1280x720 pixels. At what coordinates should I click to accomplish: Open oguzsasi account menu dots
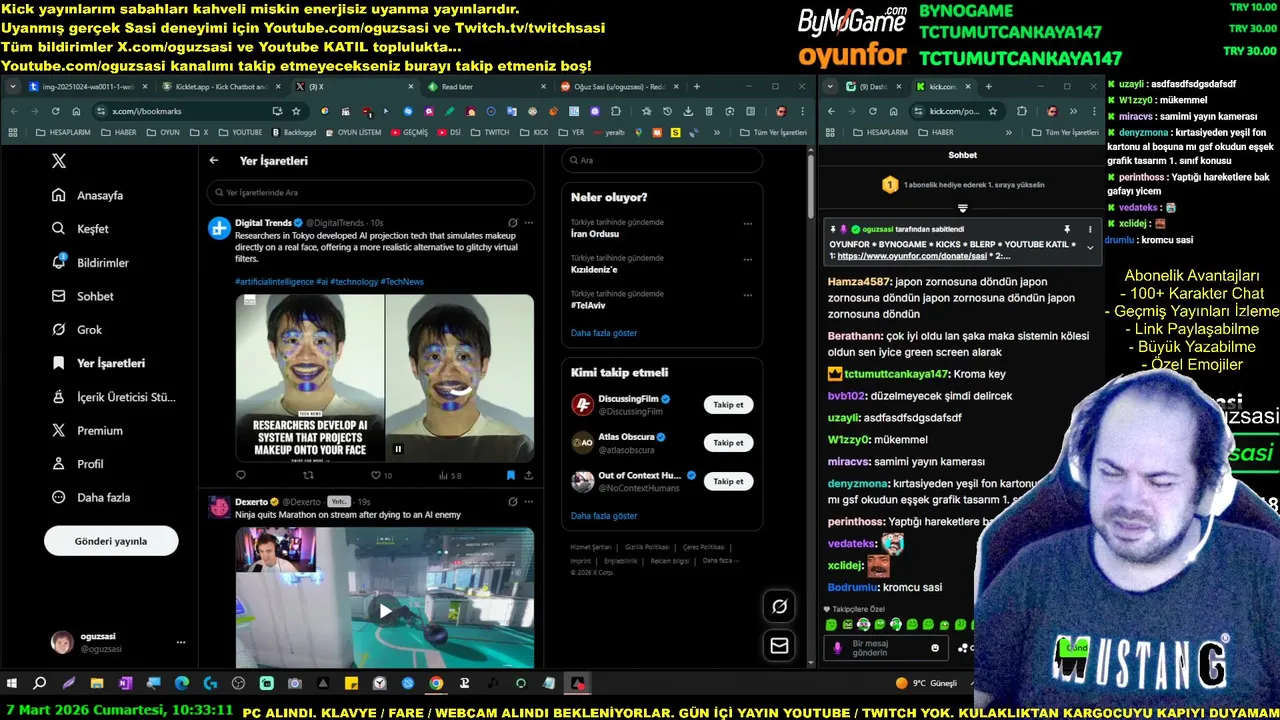[181, 642]
